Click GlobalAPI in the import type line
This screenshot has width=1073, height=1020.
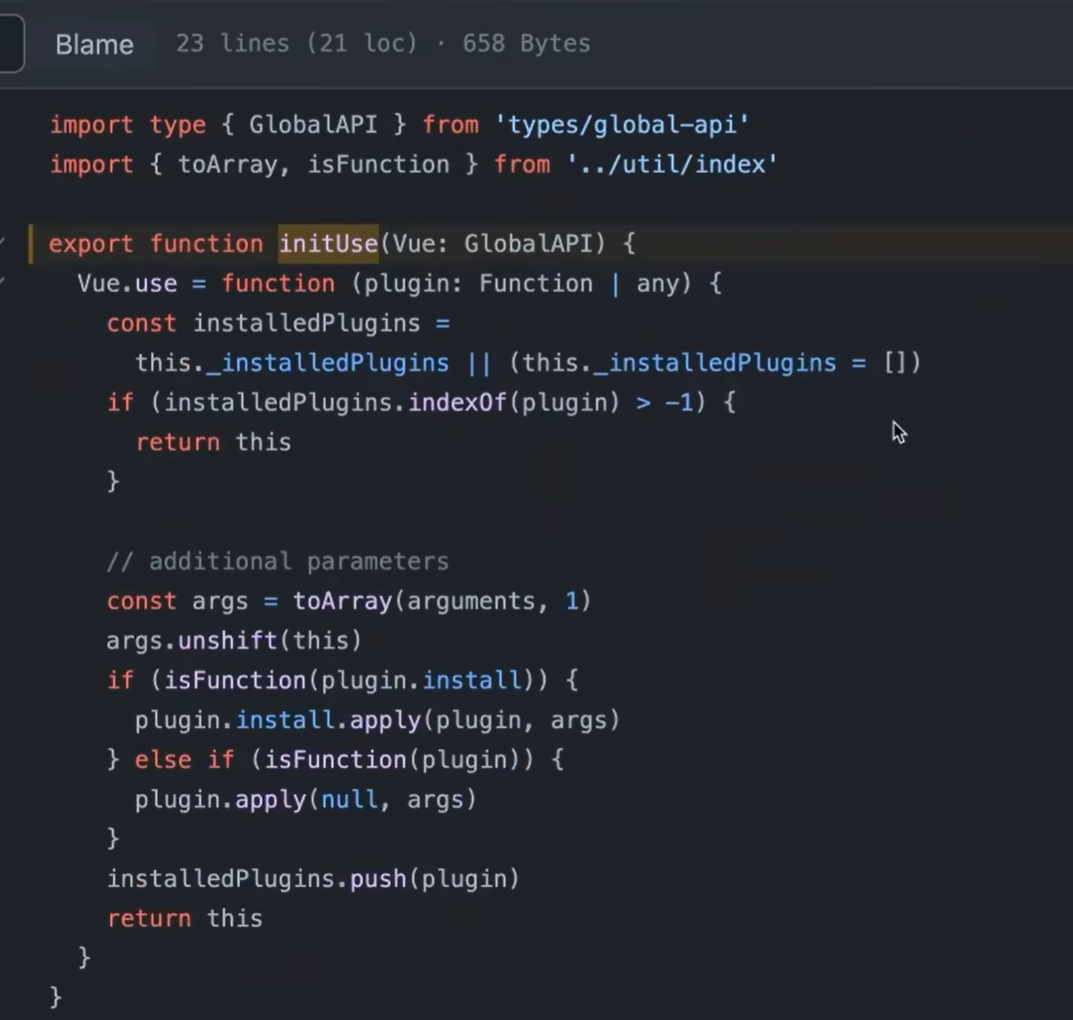pyautogui.click(x=313, y=125)
